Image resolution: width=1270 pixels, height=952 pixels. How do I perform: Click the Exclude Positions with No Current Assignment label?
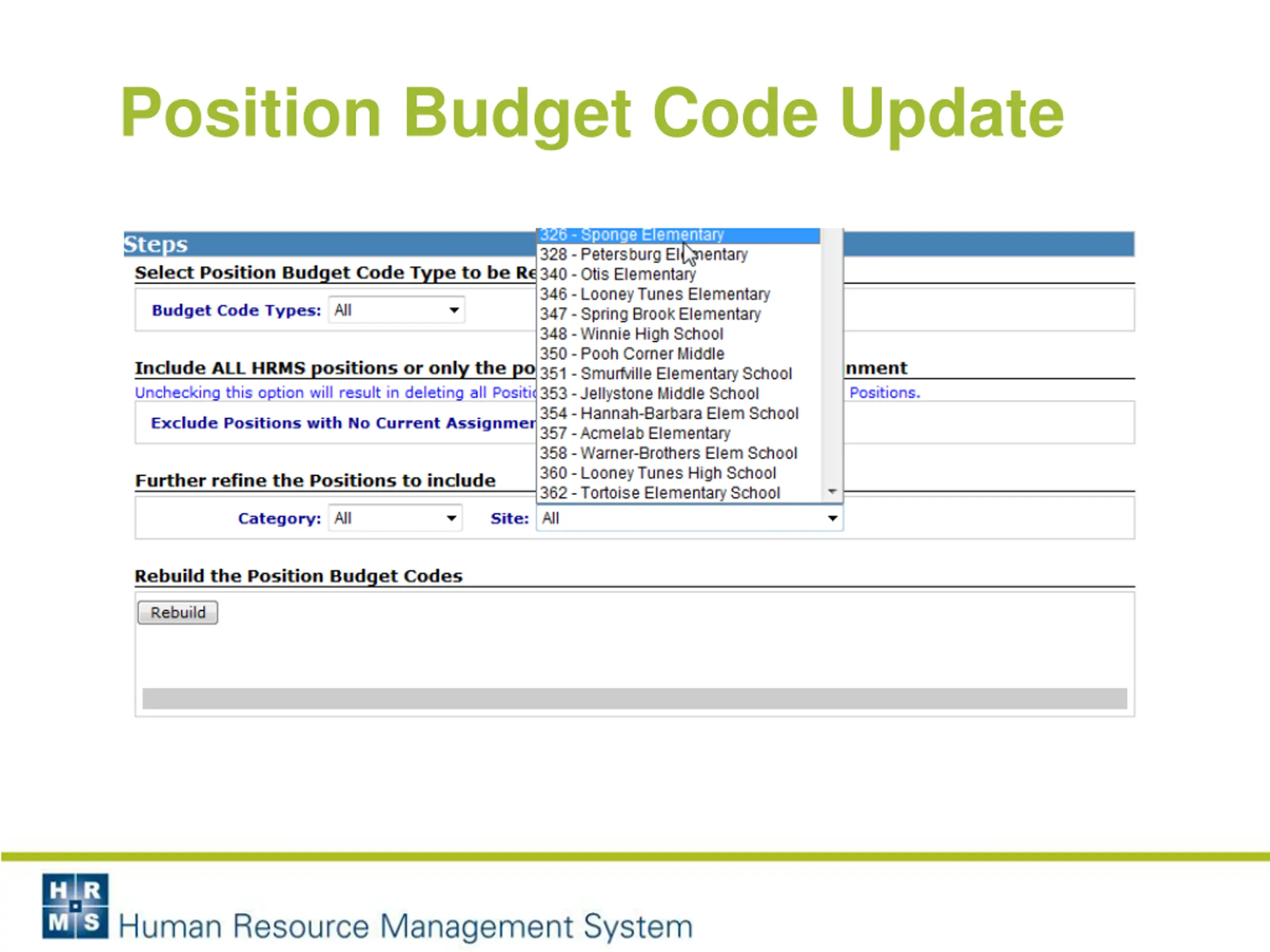[343, 423]
